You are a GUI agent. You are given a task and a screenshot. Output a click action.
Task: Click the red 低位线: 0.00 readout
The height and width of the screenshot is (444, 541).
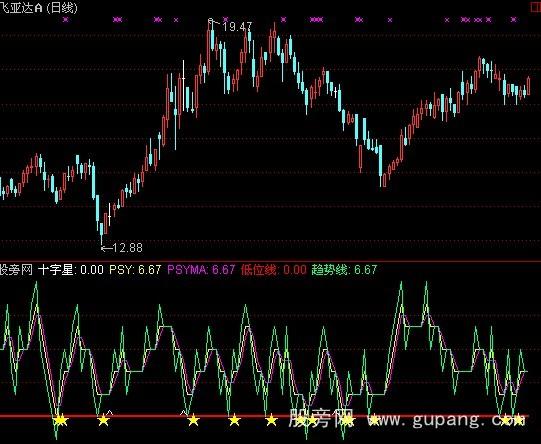point(274,269)
